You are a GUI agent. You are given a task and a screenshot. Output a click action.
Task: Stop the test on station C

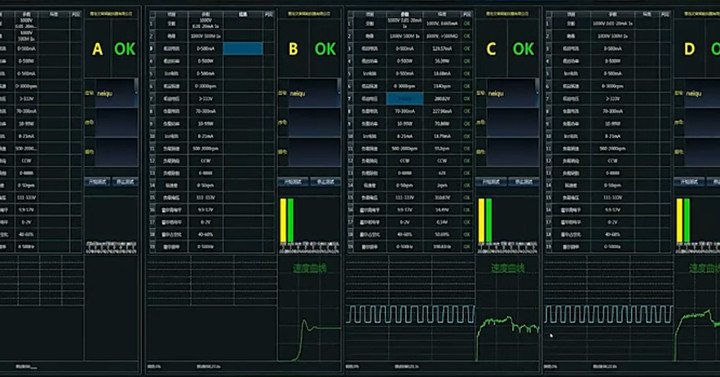click(523, 182)
